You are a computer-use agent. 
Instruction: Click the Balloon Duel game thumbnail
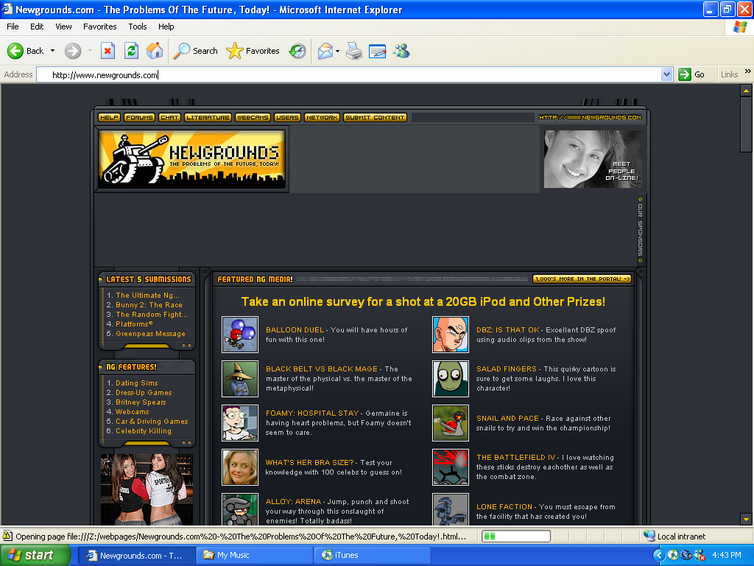(x=240, y=334)
